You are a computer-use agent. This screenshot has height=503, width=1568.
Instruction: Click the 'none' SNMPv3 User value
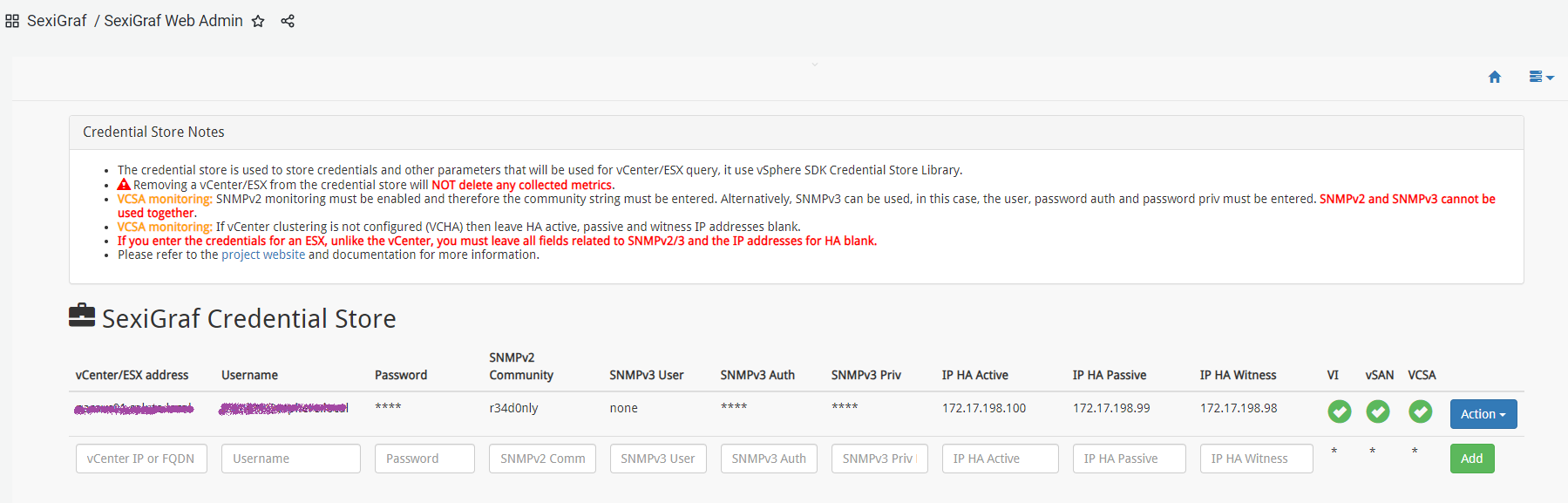click(624, 408)
